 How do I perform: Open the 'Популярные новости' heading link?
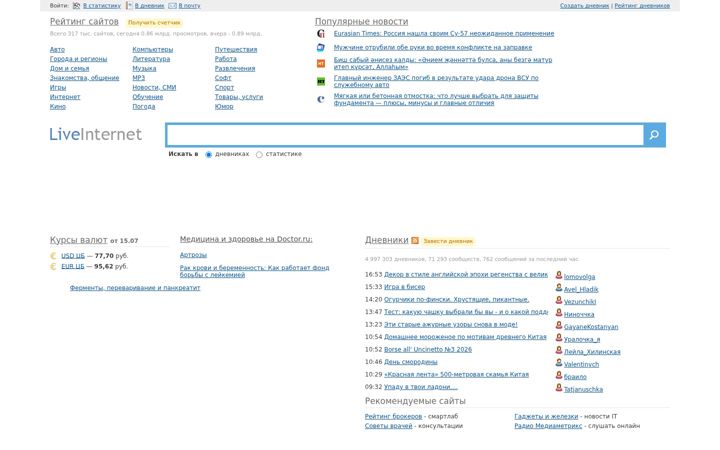[x=361, y=22]
